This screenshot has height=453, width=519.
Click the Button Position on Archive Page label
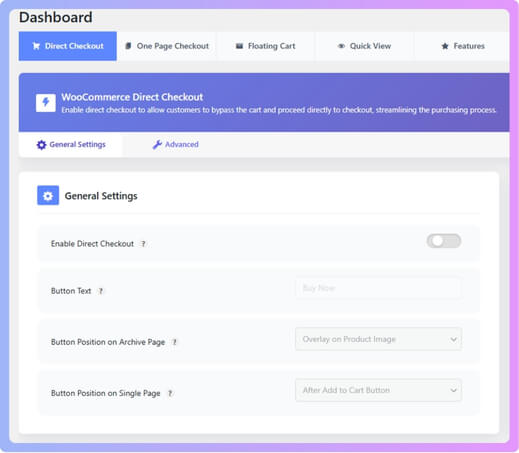pyautogui.click(x=108, y=342)
